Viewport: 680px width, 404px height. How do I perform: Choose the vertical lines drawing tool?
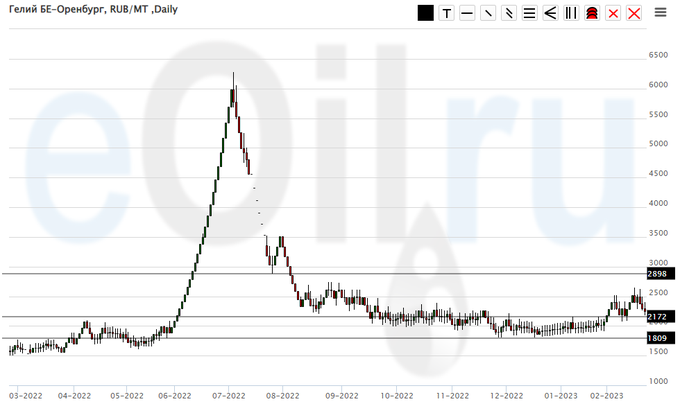pos(570,13)
